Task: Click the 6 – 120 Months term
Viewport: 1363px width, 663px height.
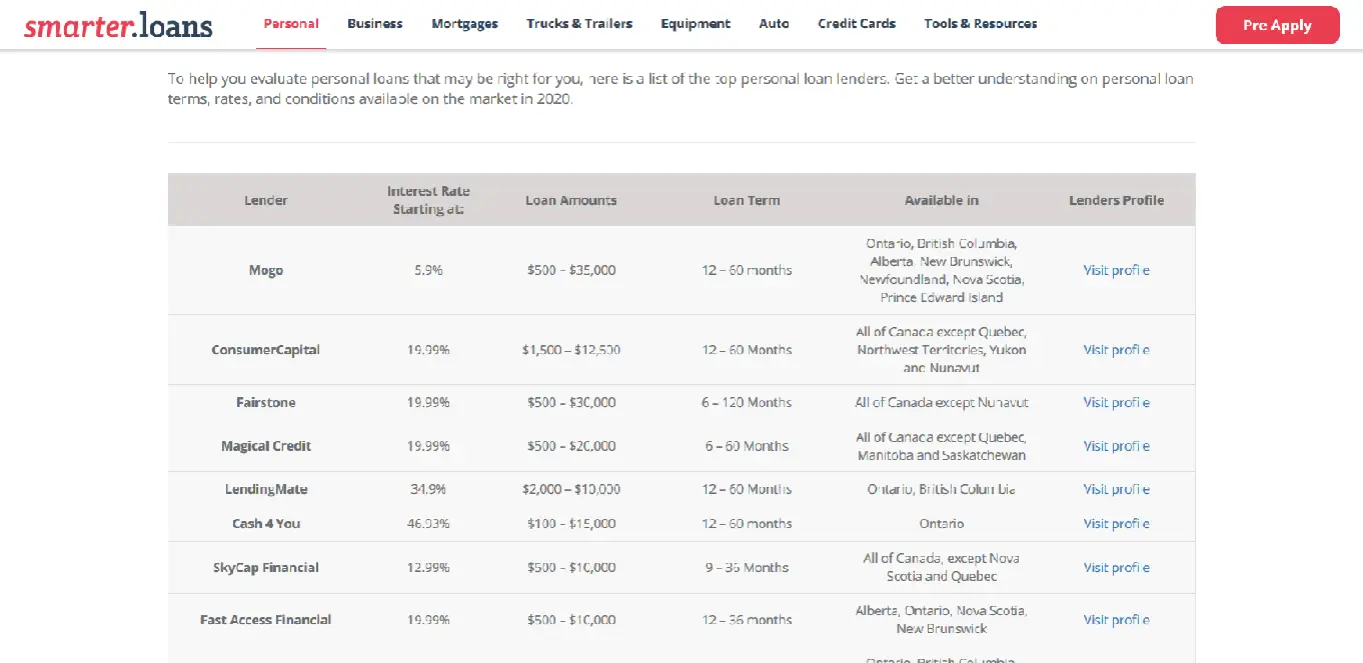Action: pyautogui.click(x=746, y=402)
